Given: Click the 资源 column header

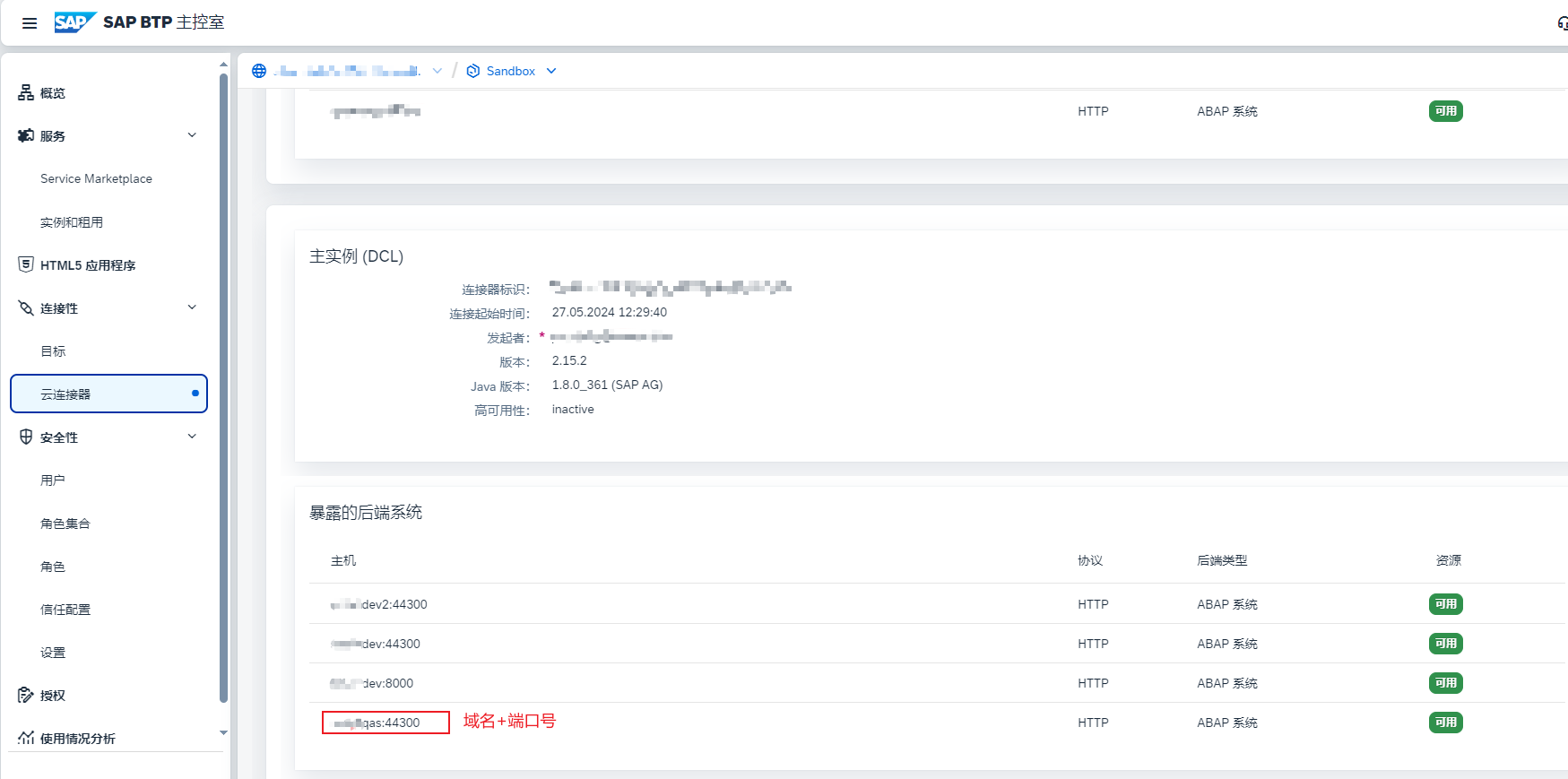Looking at the screenshot, I should coord(1449,560).
